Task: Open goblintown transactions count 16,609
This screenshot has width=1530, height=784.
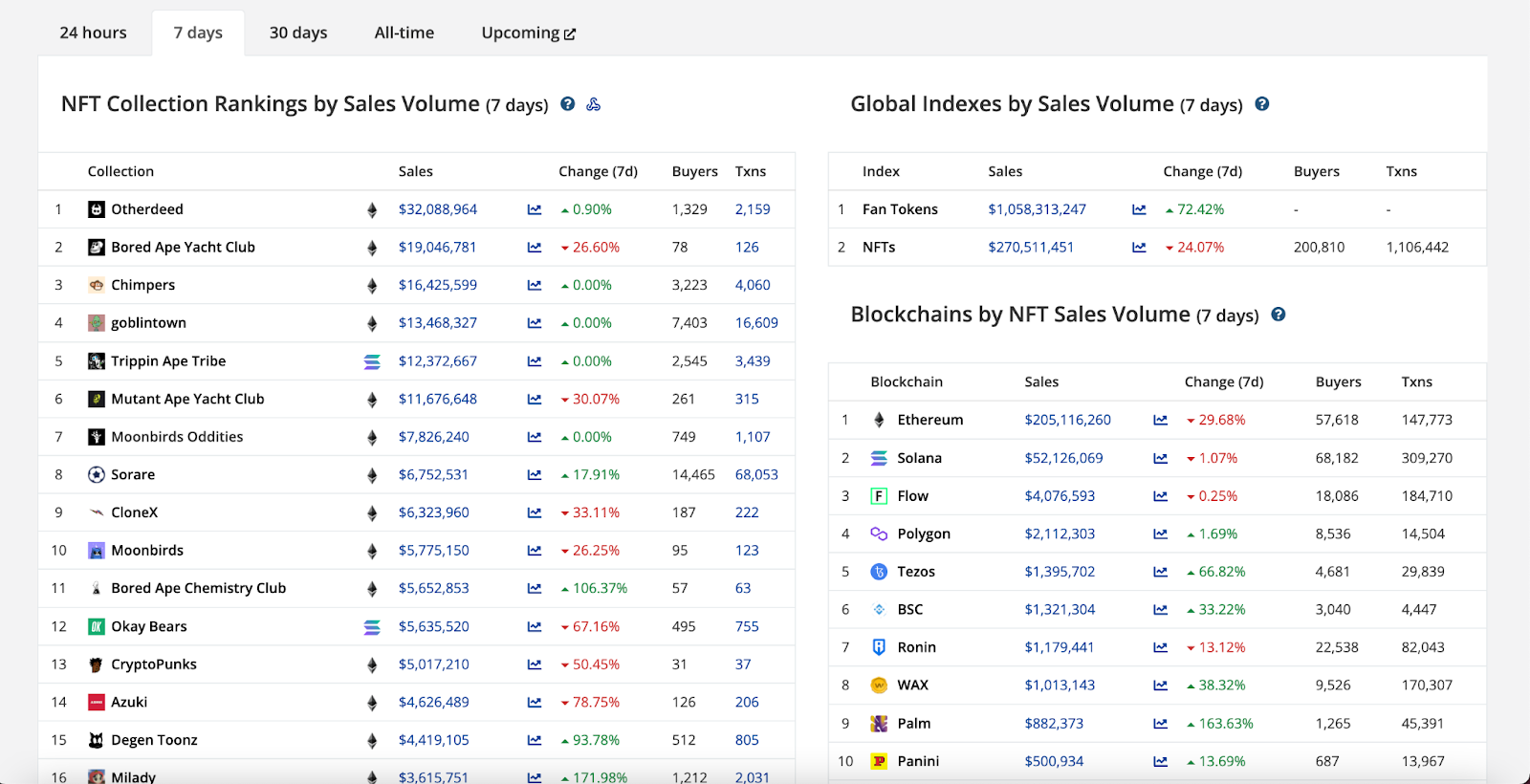Action: pyautogui.click(x=756, y=323)
